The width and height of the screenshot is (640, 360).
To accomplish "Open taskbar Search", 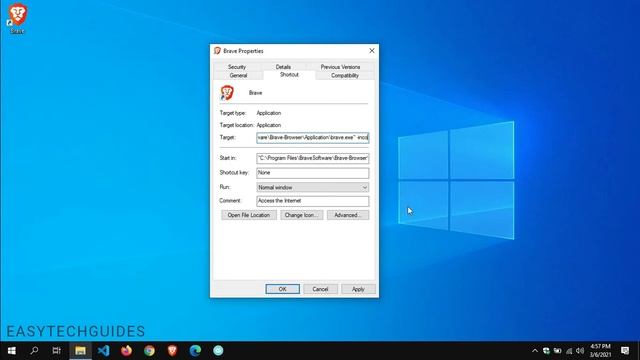I will click(x=34, y=351).
